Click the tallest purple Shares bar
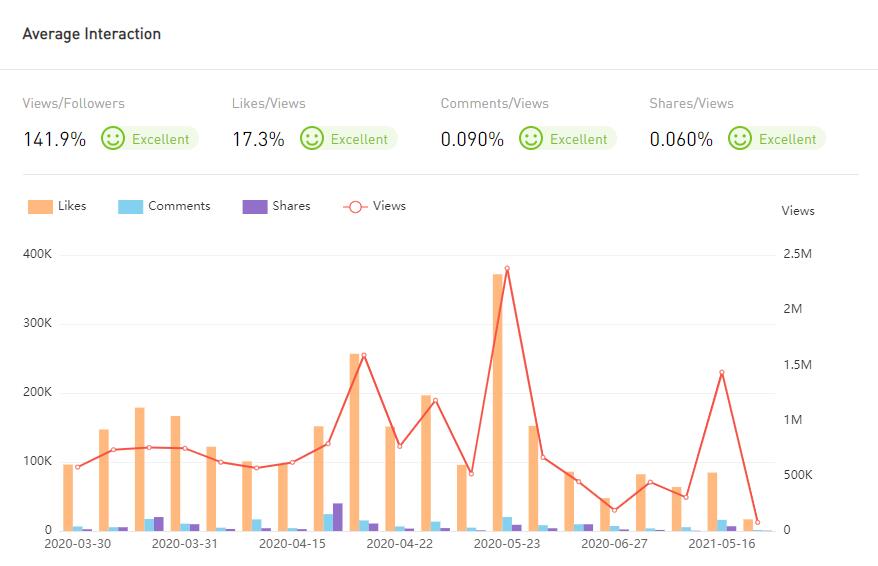The width and height of the screenshot is (878, 566). (338, 516)
